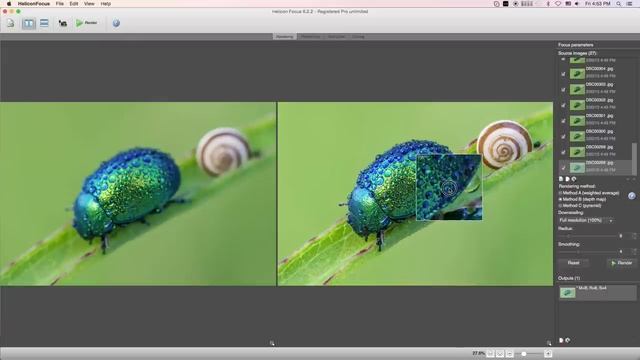Screen dimensions: 640x360
Task: Click the Smoothing value stepper arrows
Action: [x=634, y=252]
